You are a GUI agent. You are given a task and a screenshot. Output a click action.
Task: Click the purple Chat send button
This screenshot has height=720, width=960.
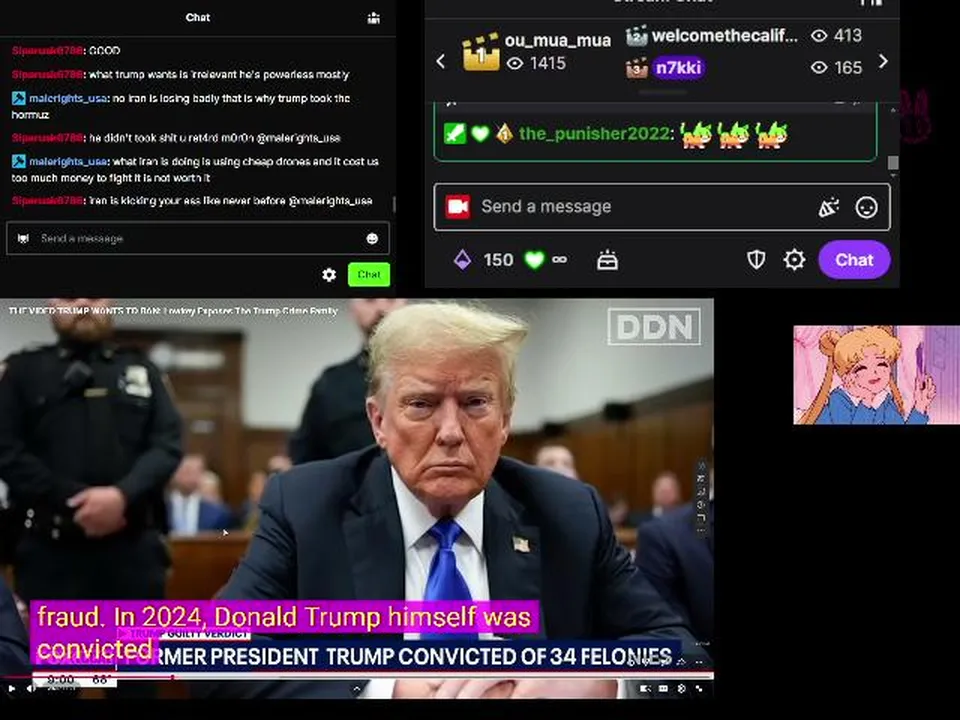(854, 260)
